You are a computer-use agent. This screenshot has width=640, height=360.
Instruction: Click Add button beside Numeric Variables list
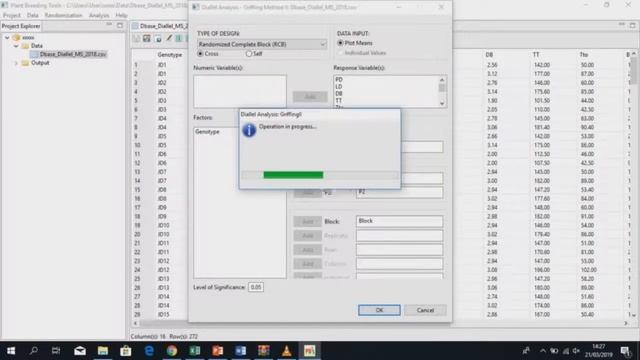310,97
